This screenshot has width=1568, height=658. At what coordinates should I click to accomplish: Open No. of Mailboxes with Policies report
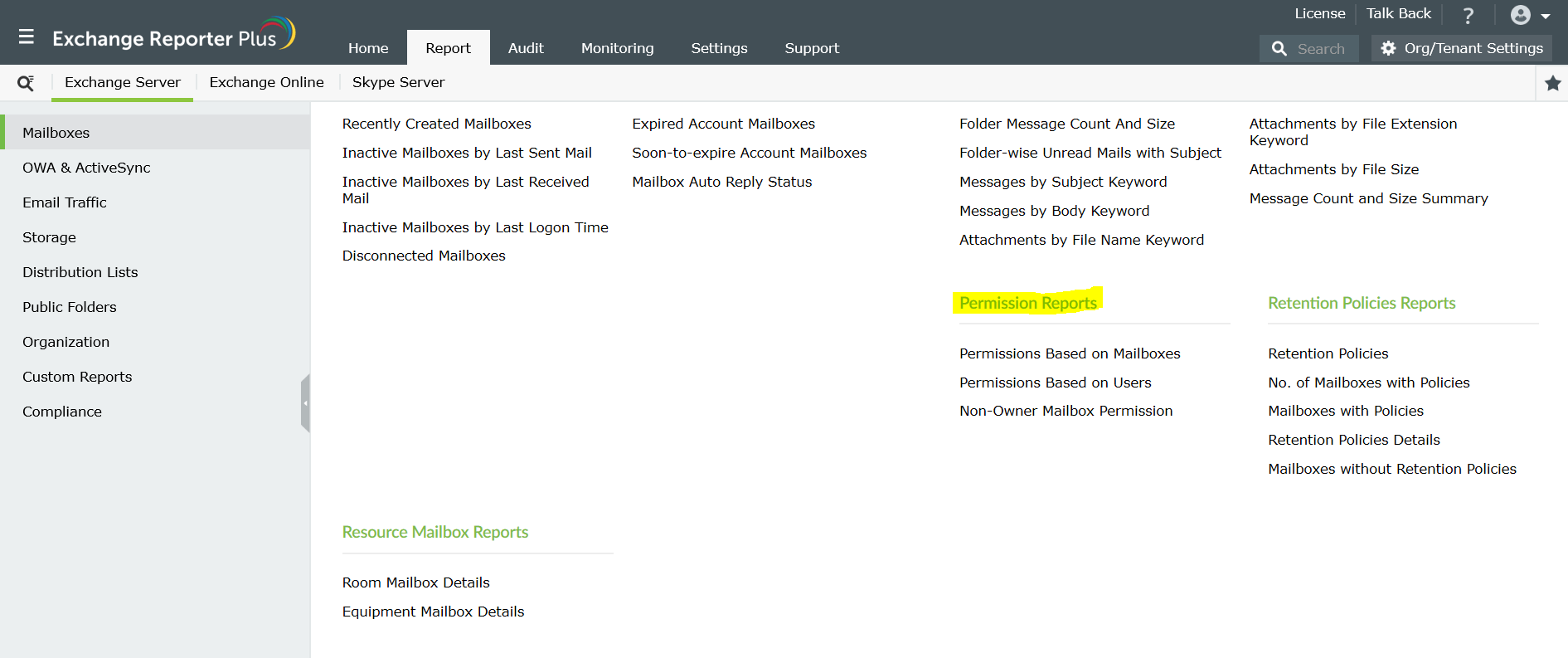(x=1369, y=383)
